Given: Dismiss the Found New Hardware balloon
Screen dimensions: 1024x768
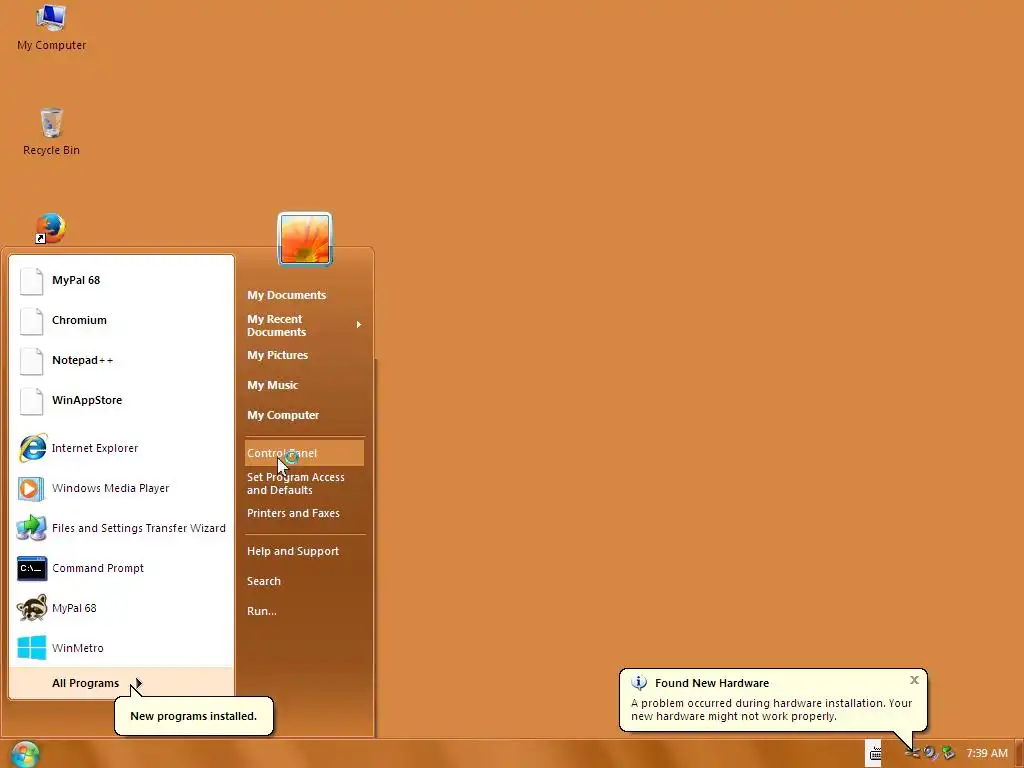Looking at the screenshot, I should point(914,680).
